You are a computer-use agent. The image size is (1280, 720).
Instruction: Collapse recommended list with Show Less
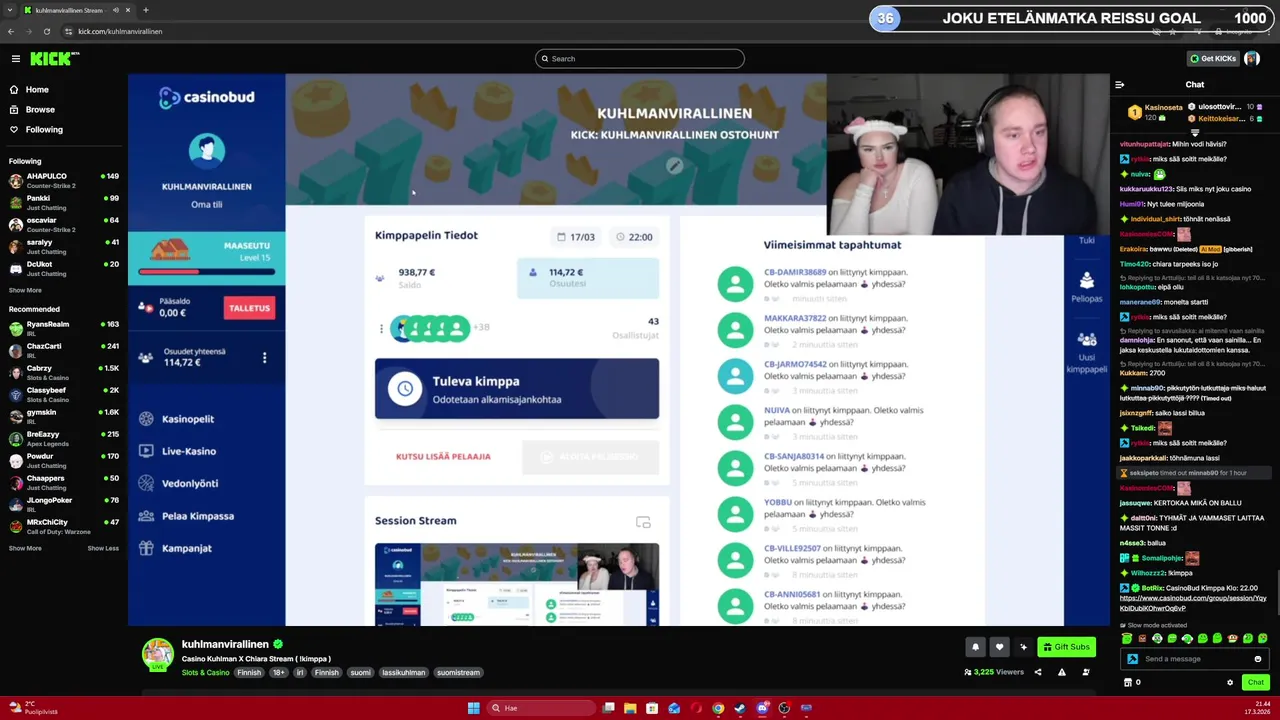(x=103, y=549)
